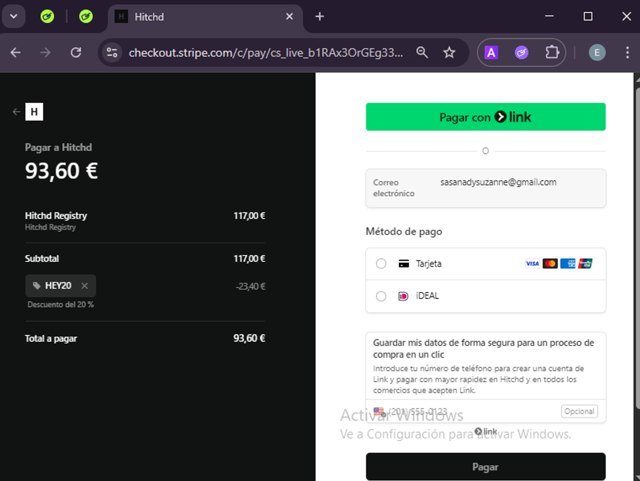Open the phone country flag dropdown

(380, 411)
